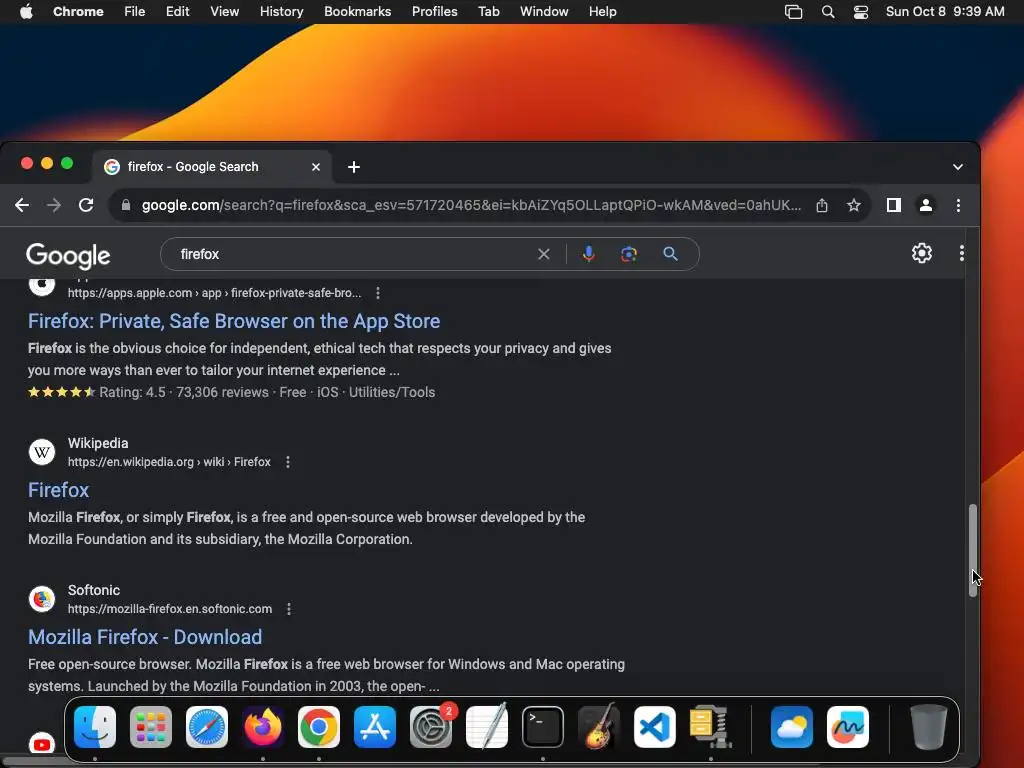This screenshot has width=1024, height=768.
Task: Open Trash from the Dock
Action: click(x=929, y=727)
